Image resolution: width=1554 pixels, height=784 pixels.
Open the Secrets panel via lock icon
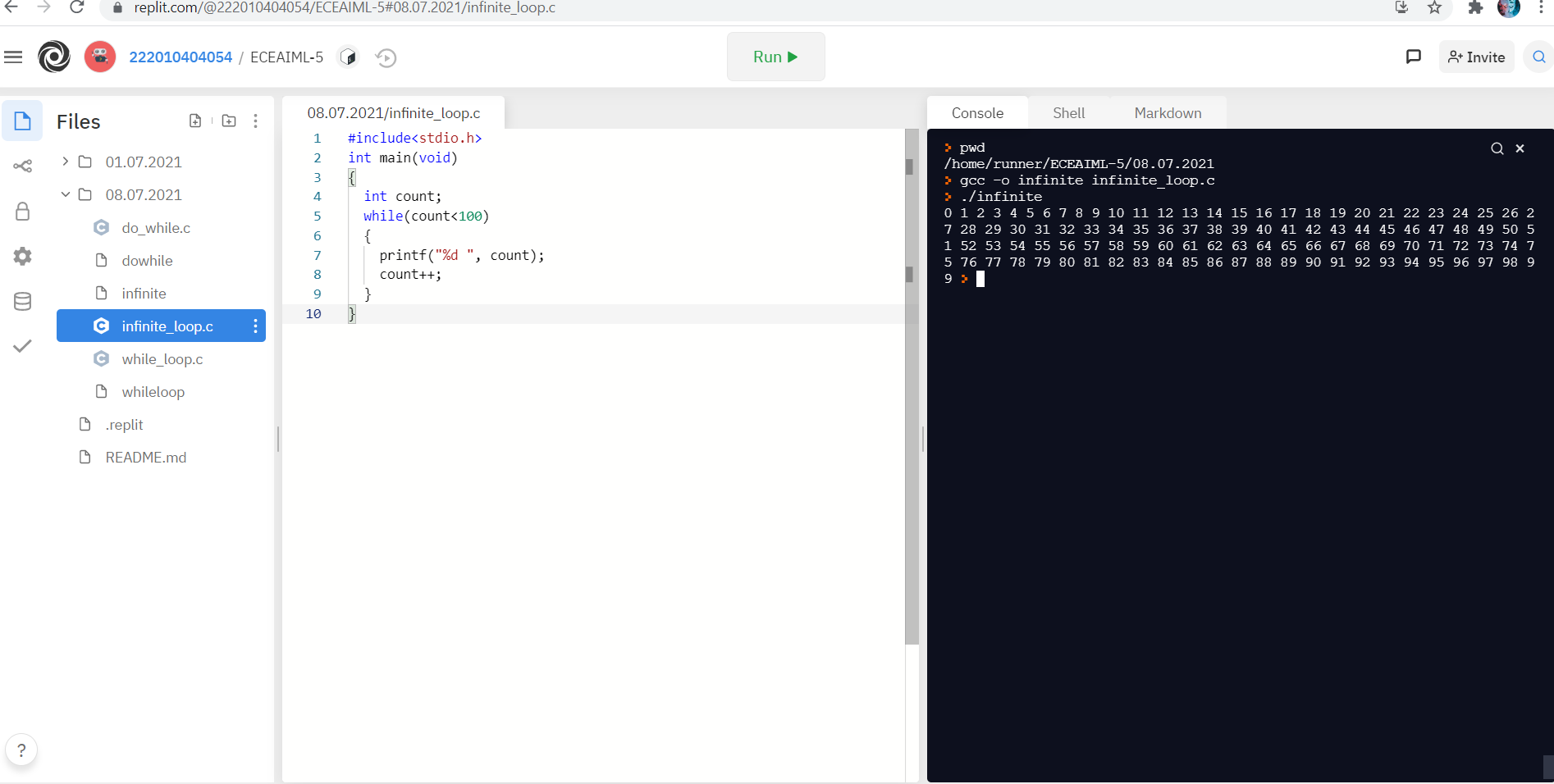pos(22,211)
